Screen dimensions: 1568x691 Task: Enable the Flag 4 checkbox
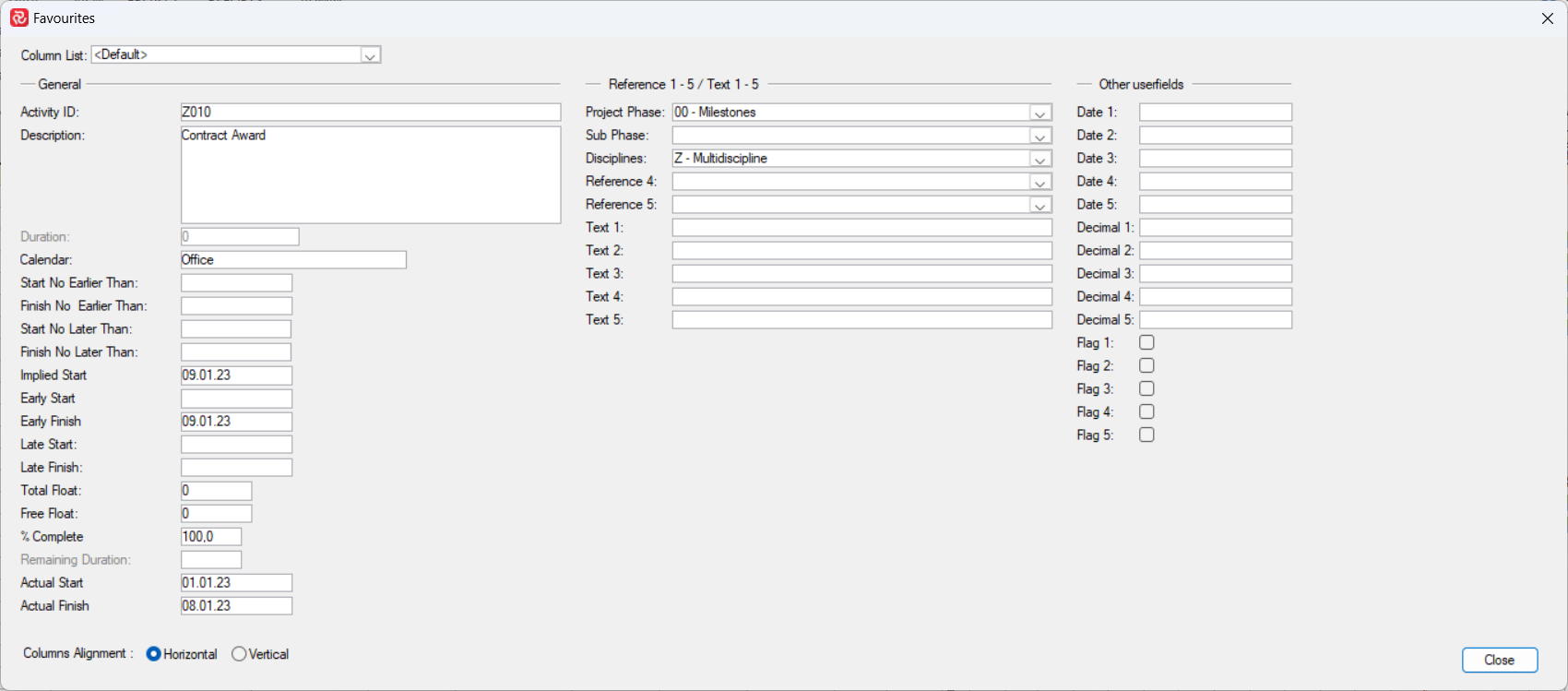1146,411
